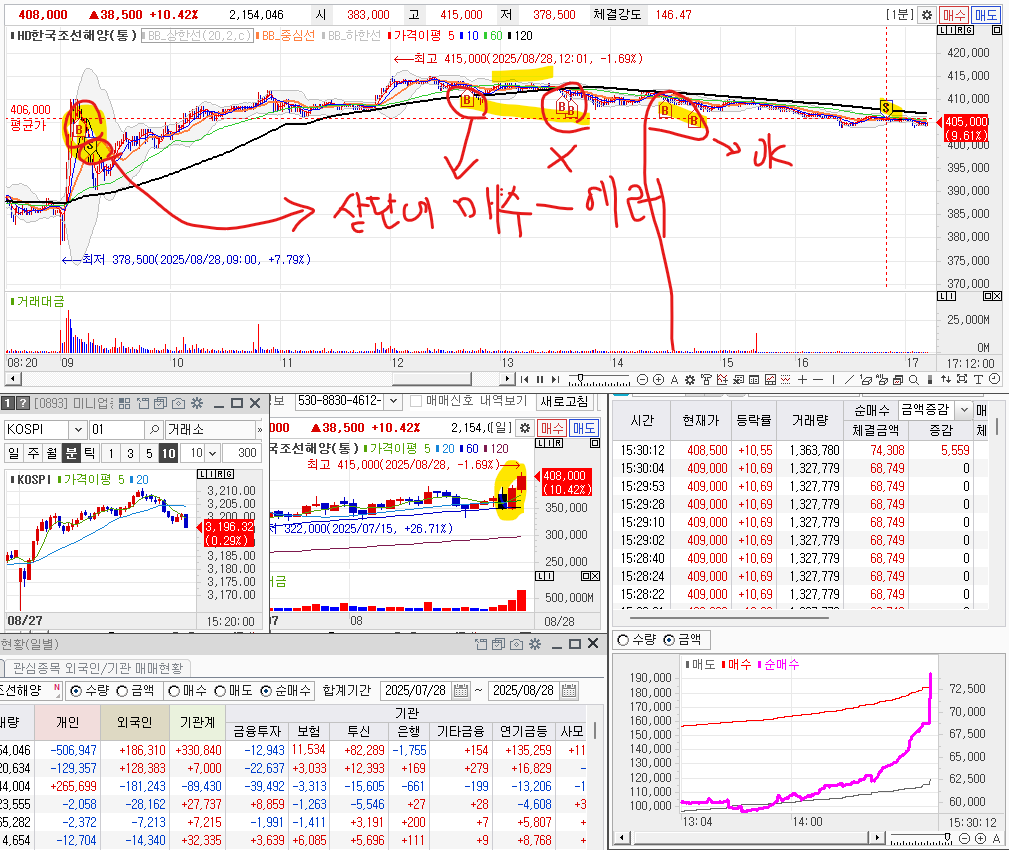
Task: Select the T text annotation tool
Action: click(x=978, y=380)
